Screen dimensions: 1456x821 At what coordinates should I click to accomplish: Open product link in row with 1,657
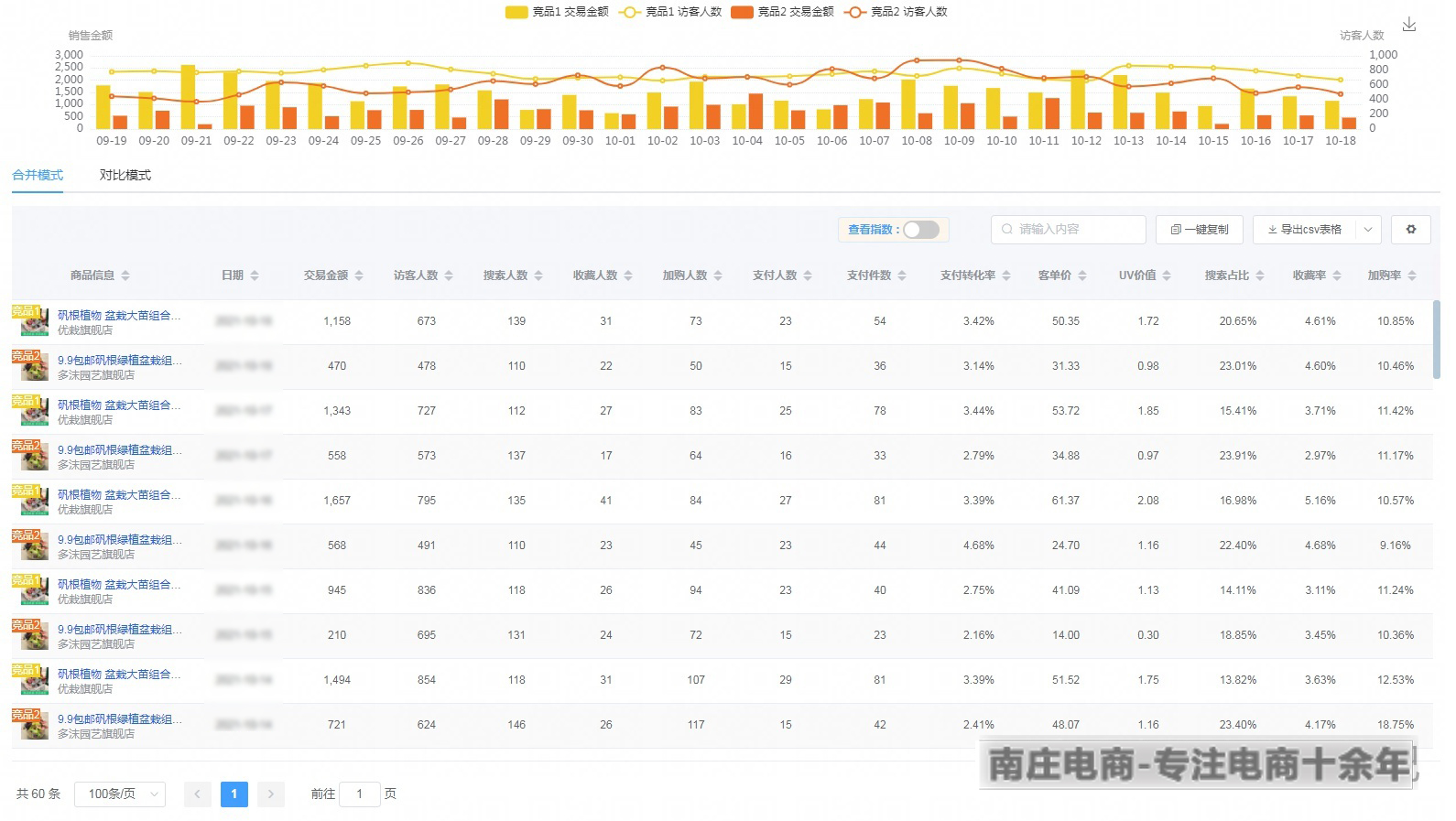click(x=119, y=494)
